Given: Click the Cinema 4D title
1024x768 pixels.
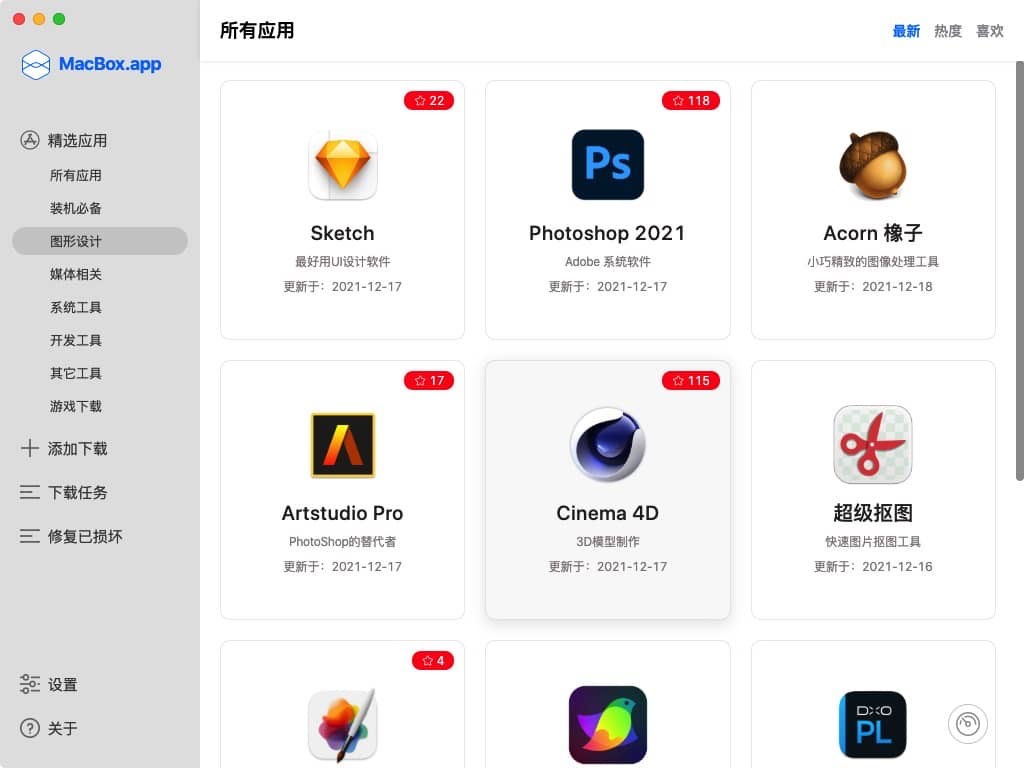Looking at the screenshot, I should pyautogui.click(x=607, y=513).
